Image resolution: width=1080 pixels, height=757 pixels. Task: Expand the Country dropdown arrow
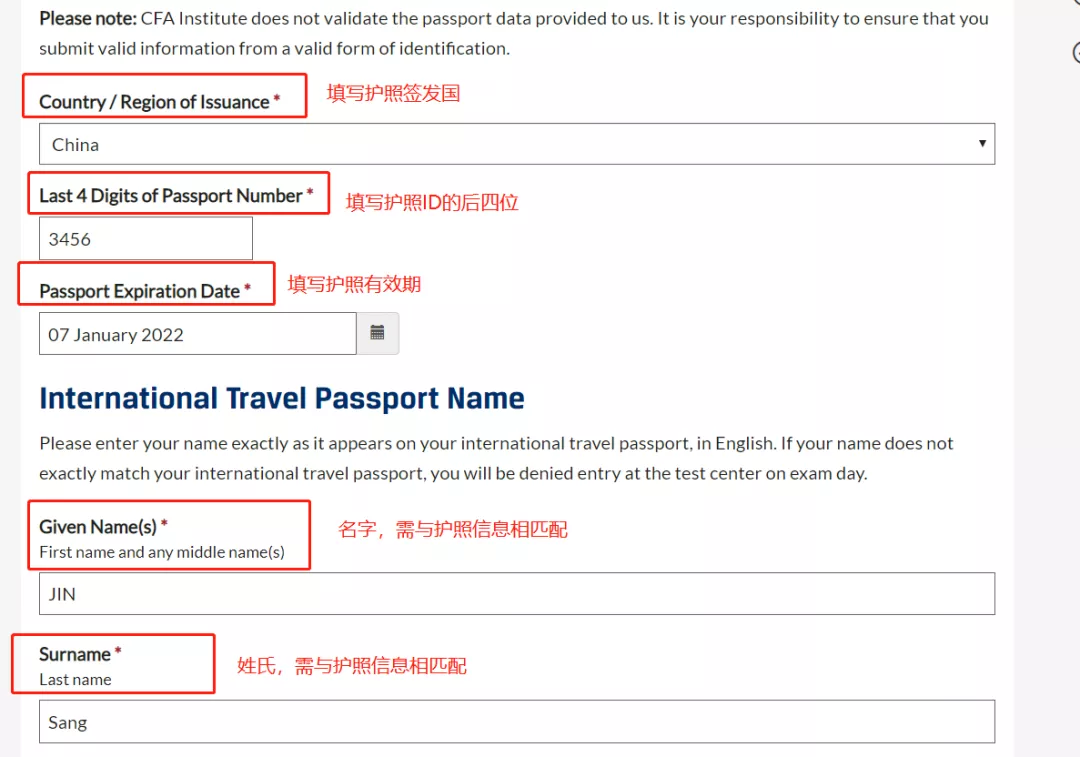click(x=982, y=143)
